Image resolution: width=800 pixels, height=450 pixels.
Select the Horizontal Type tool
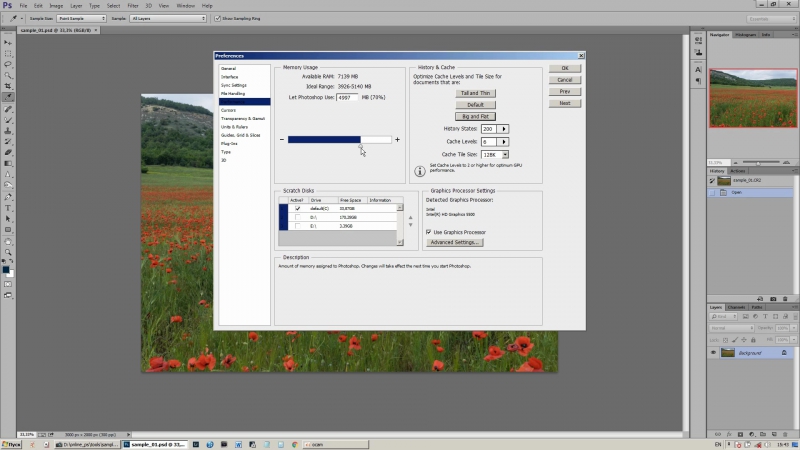pyautogui.click(x=8, y=208)
